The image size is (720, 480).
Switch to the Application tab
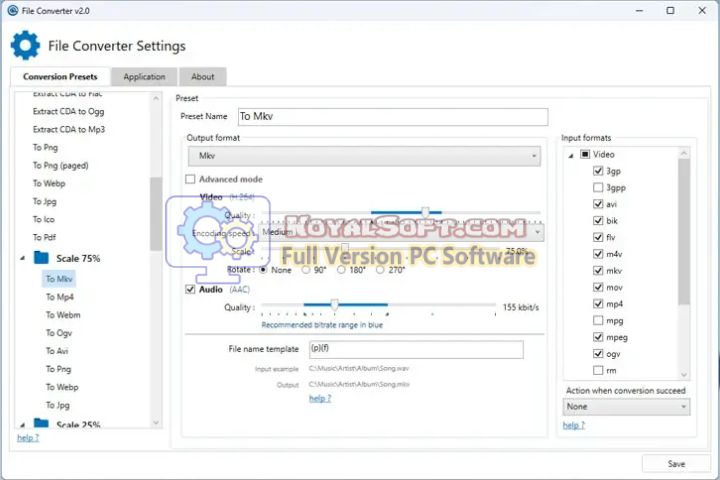(144, 77)
